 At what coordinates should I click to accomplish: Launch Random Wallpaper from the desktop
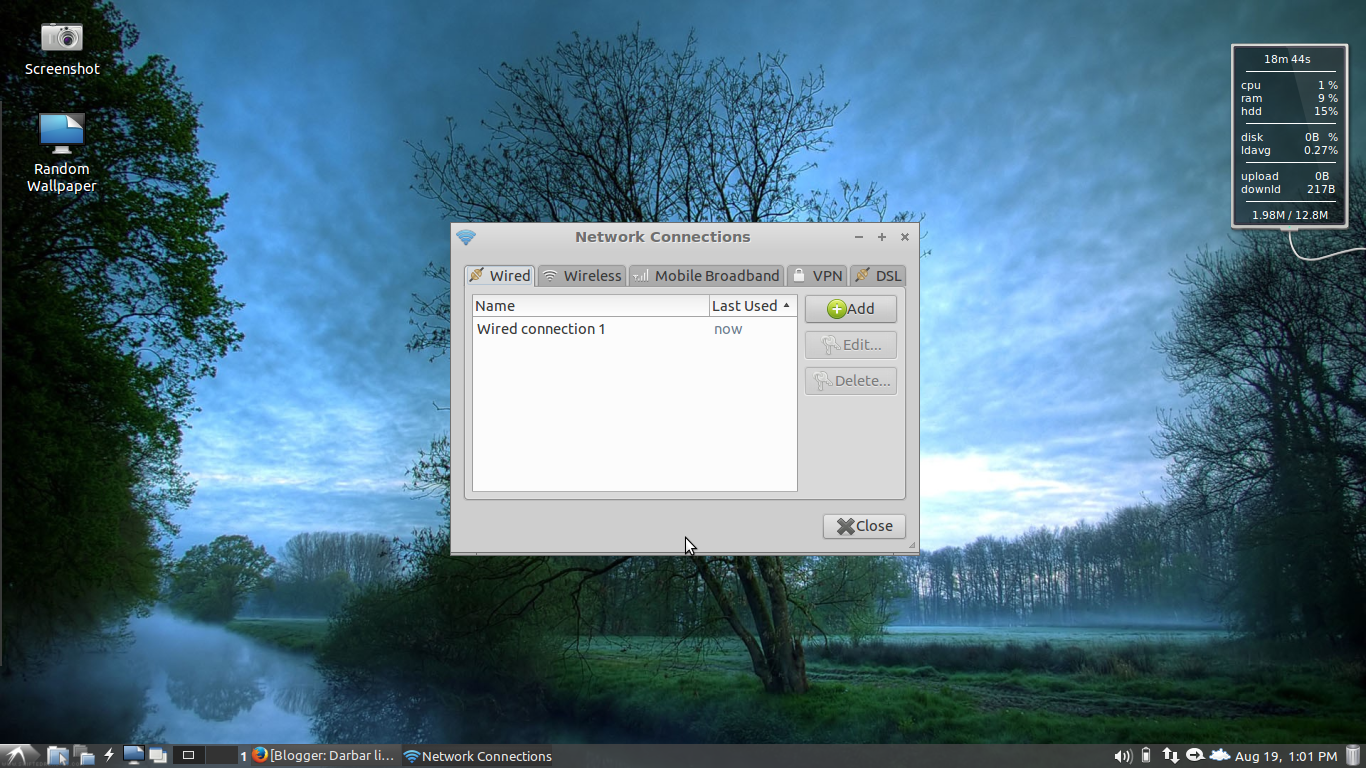(61, 131)
